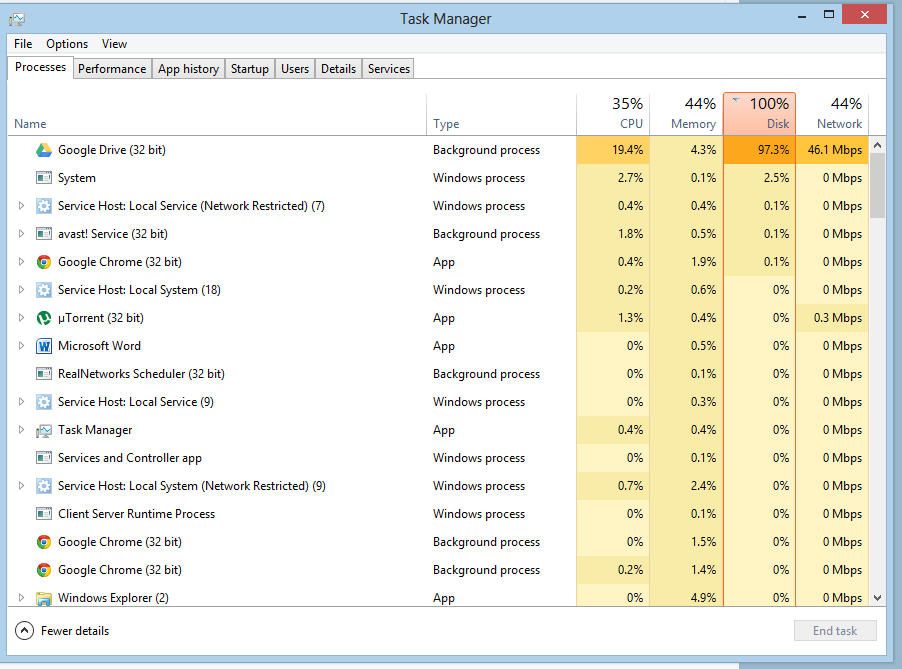Go to the Services tab

click(x=389, y=68)
